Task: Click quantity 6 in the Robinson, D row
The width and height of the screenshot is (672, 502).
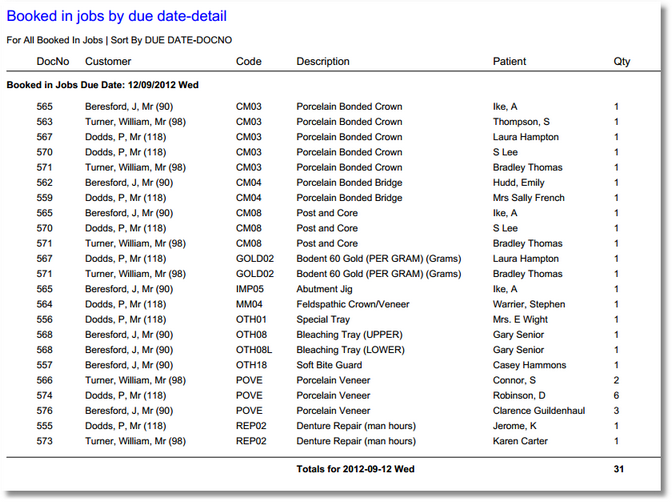Action: tap(616, 396)
